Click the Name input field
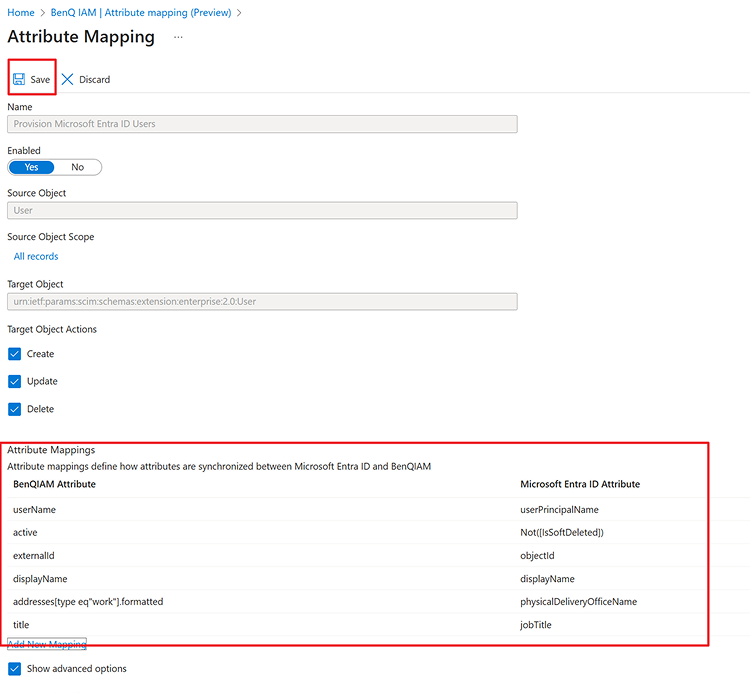Viewport: 750px width, 693px height. 262,124
